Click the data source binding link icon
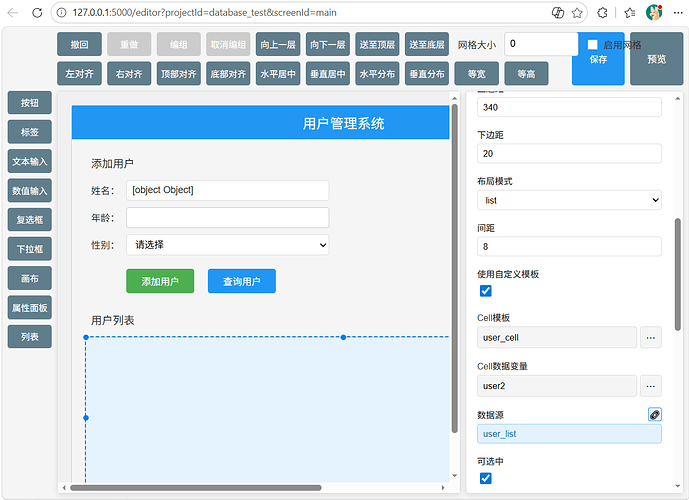 tap(655, 414)
